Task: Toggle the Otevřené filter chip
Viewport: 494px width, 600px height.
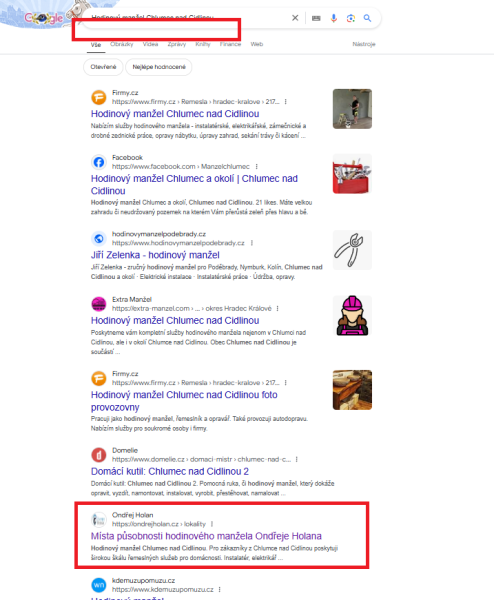Action: click(x=103, y=67)
